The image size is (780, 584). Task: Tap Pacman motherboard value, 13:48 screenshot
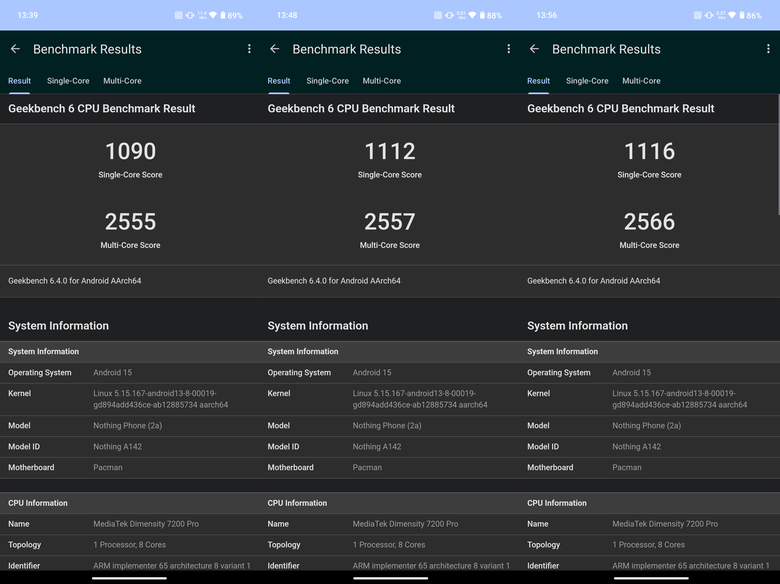367,468
